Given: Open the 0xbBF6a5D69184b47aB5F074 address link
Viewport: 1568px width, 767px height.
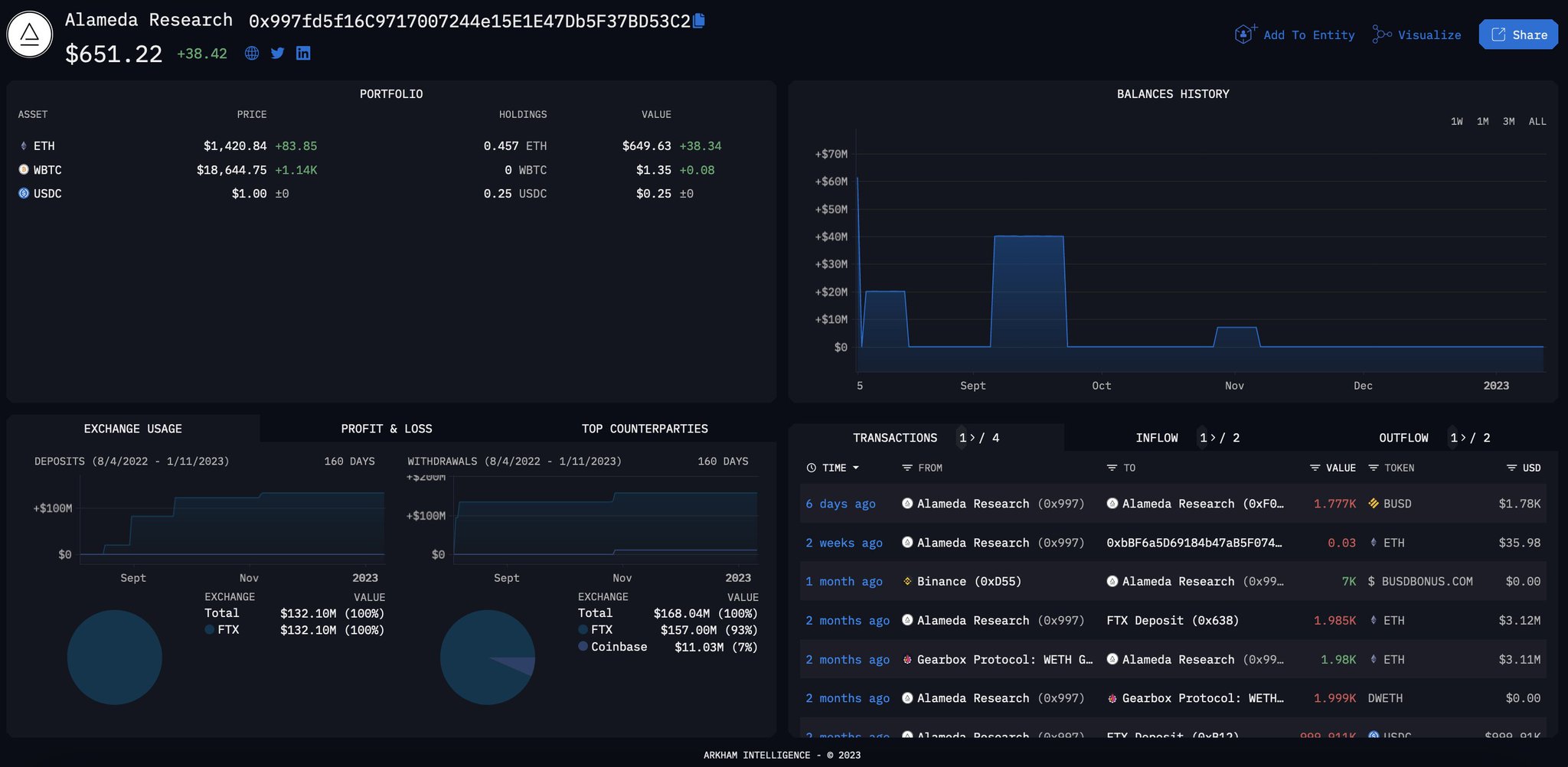Looking at the screenshot, I should coord(1194,543).
